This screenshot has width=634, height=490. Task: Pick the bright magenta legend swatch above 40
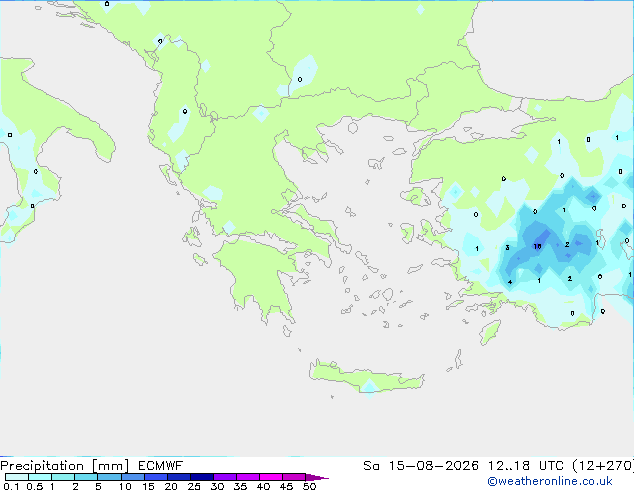[x=271, y=477]
